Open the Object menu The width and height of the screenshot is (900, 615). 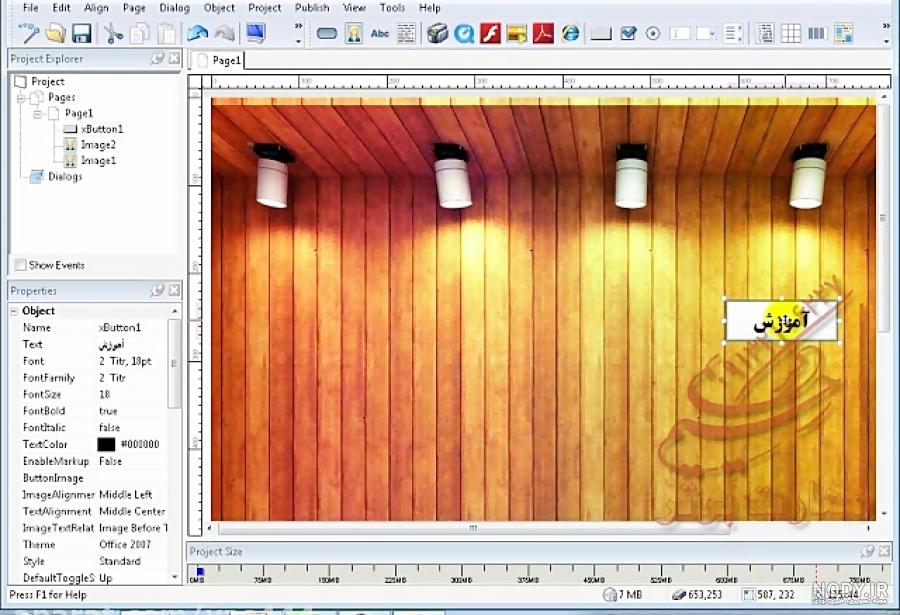(x=219, y=8)
